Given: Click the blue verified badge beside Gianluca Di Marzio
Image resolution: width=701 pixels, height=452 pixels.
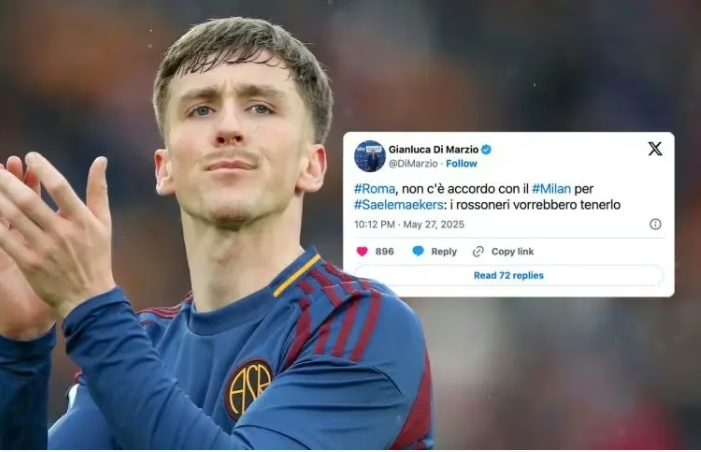Looking at the screenshot, I should click(486, 149).
